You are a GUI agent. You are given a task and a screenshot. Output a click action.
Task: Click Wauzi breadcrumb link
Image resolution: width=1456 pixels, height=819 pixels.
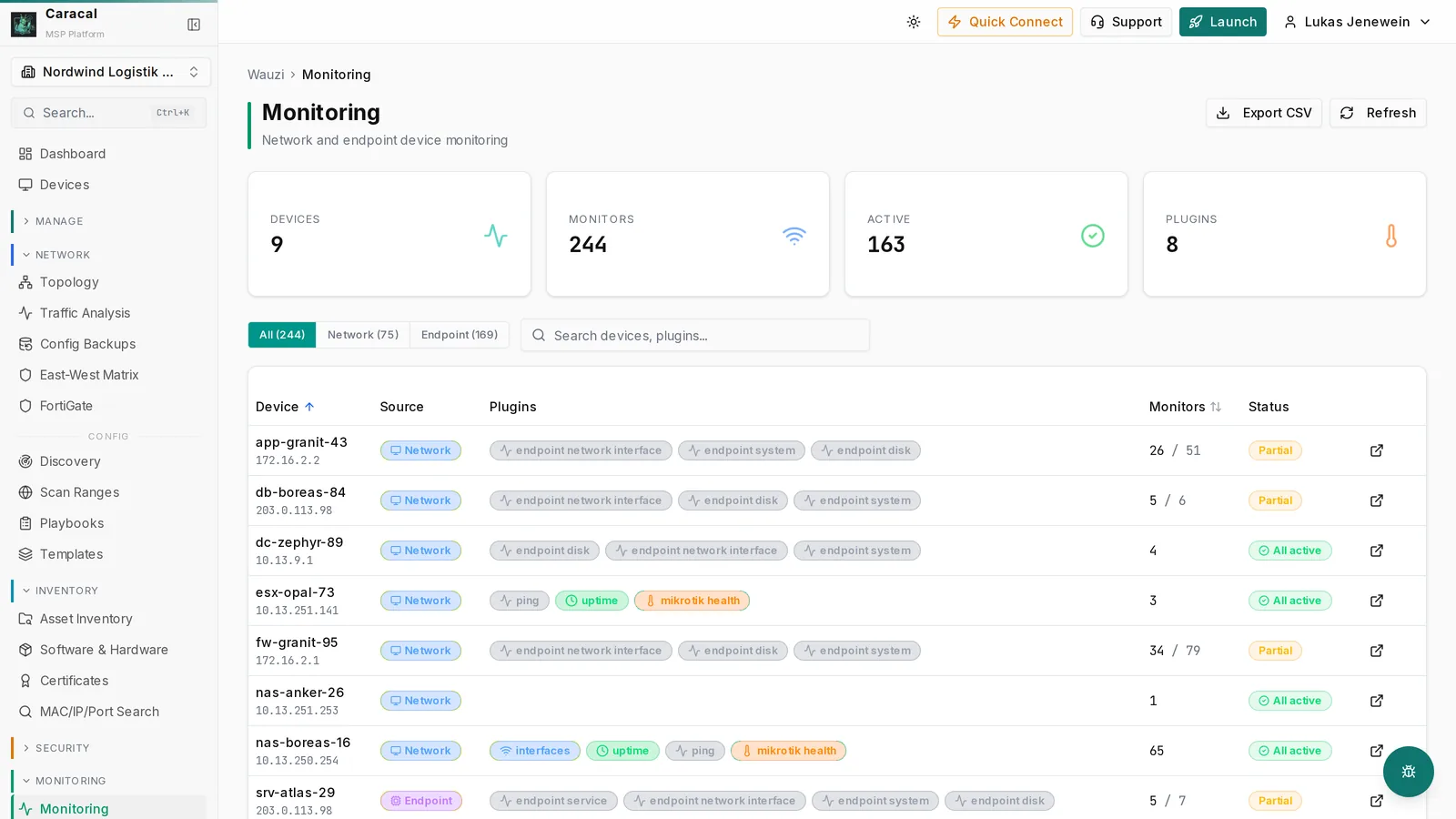(266, 75)
